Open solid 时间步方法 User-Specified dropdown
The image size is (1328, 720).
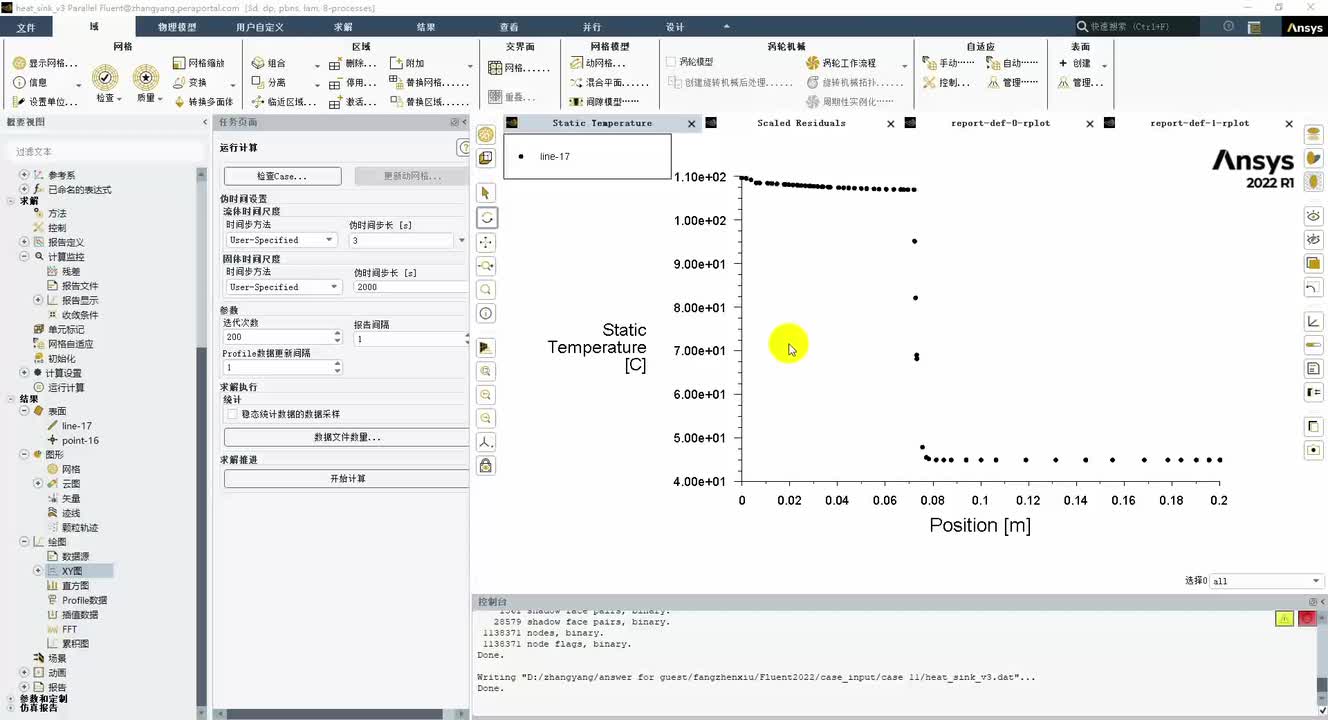click(x=283, y=287)
